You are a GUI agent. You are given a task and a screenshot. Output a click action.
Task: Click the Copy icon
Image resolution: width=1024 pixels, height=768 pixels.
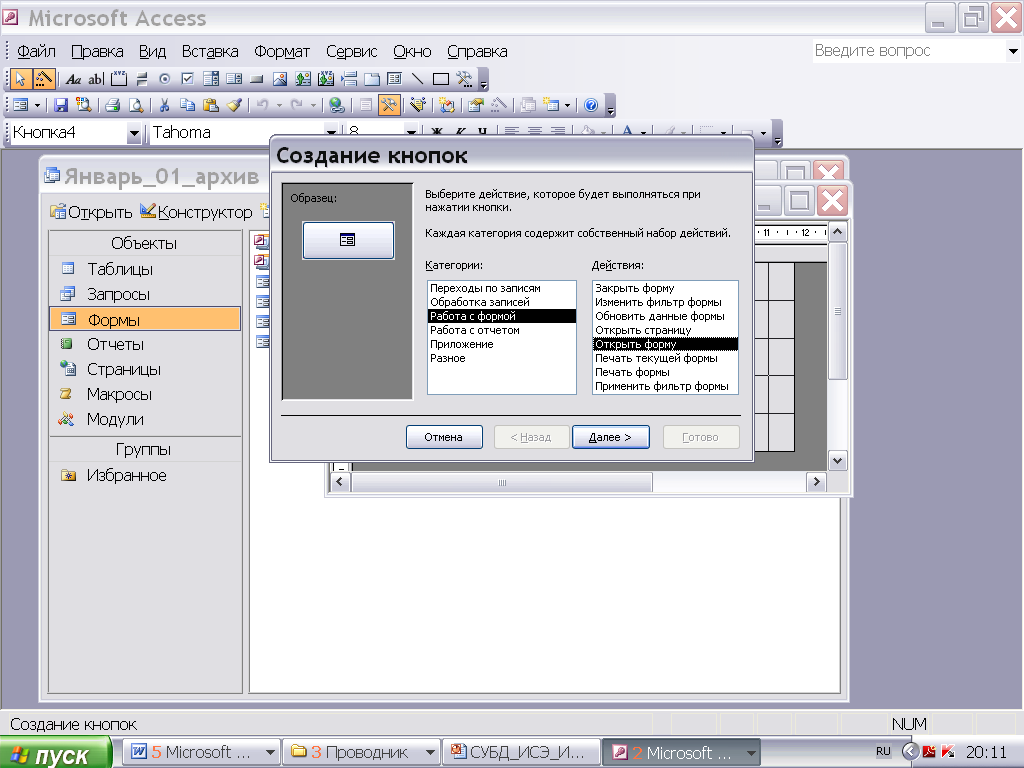click(x=187, y=105)
